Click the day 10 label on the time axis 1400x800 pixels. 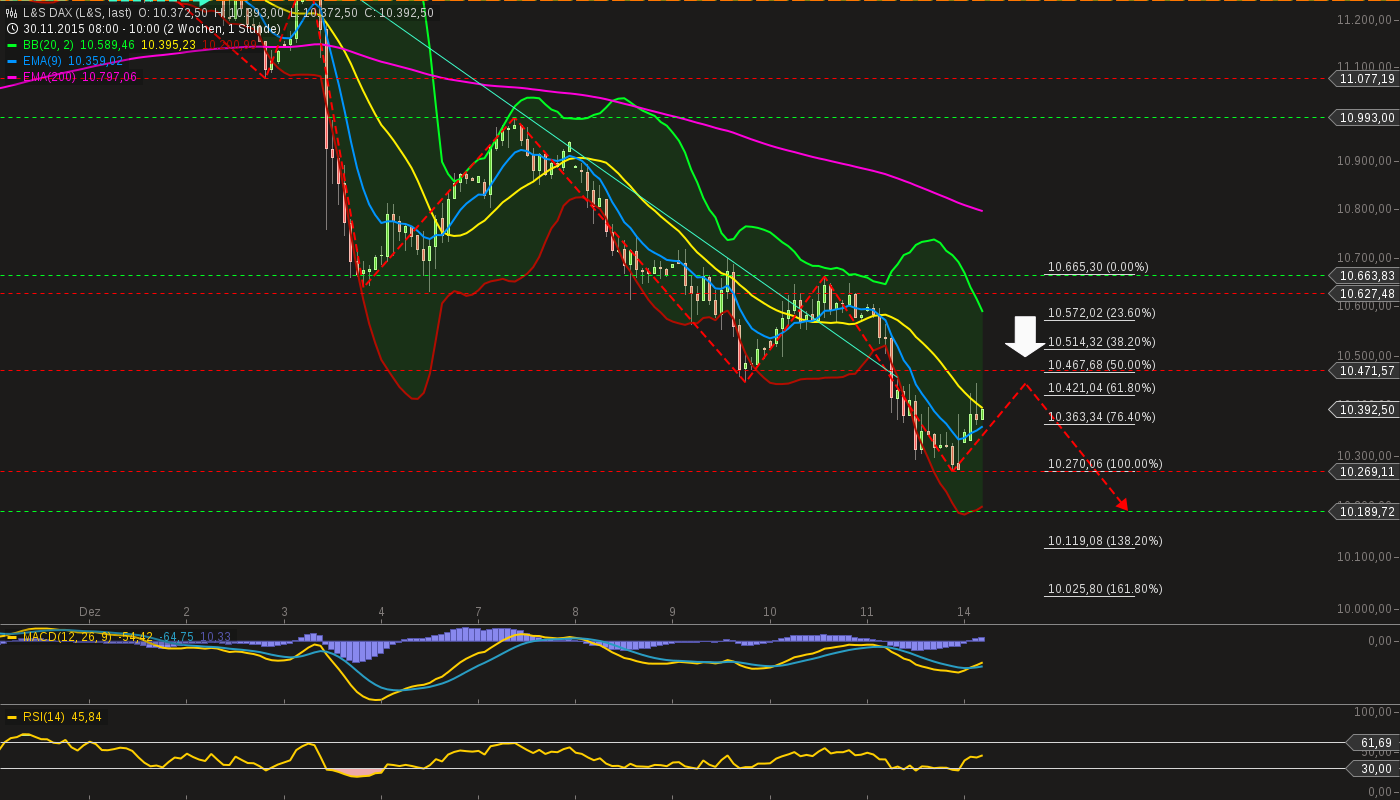[x=769, y=611]
